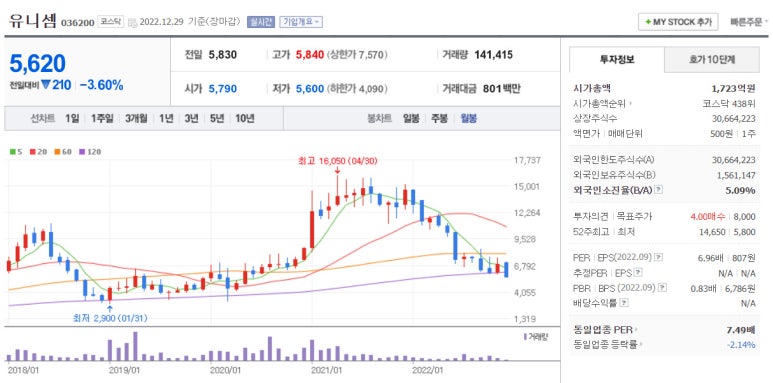Click the 거래량 volume chart legend
The width and height of the screenshot is (773, 383).
click(535, 337)
